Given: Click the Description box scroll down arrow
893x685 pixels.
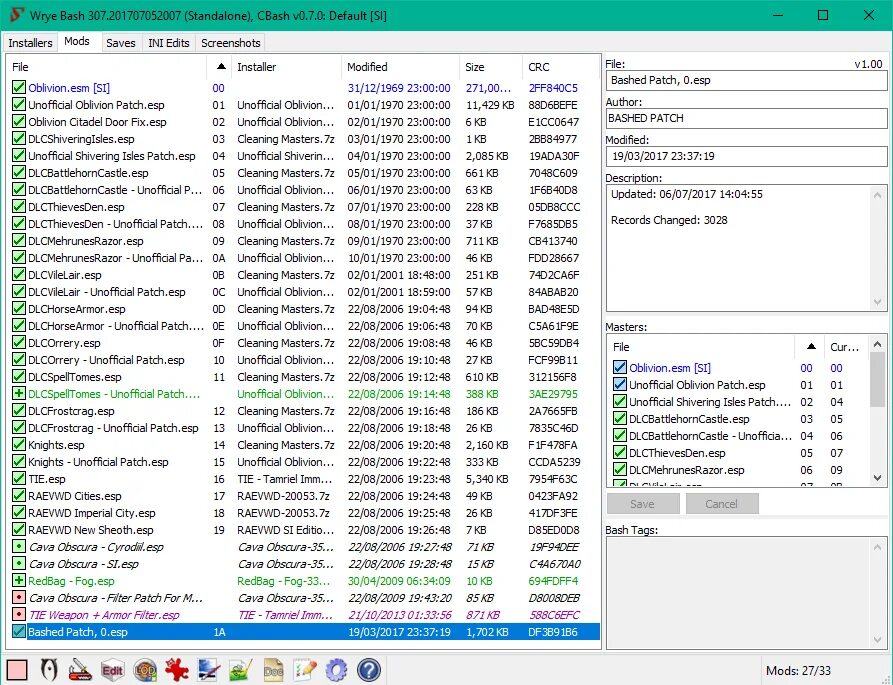Looking at the screenshot, I should click(x=878, y=302).
